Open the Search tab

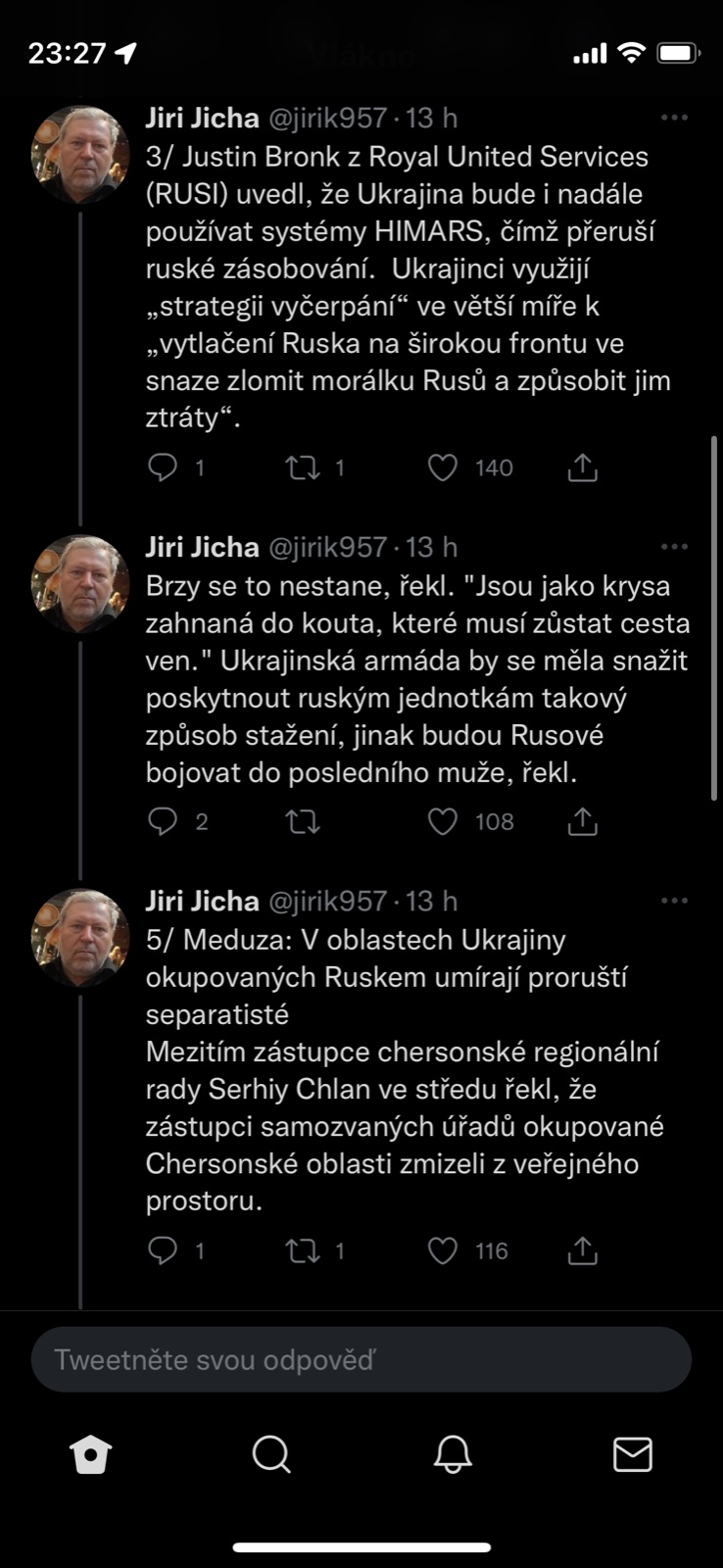271,1454
